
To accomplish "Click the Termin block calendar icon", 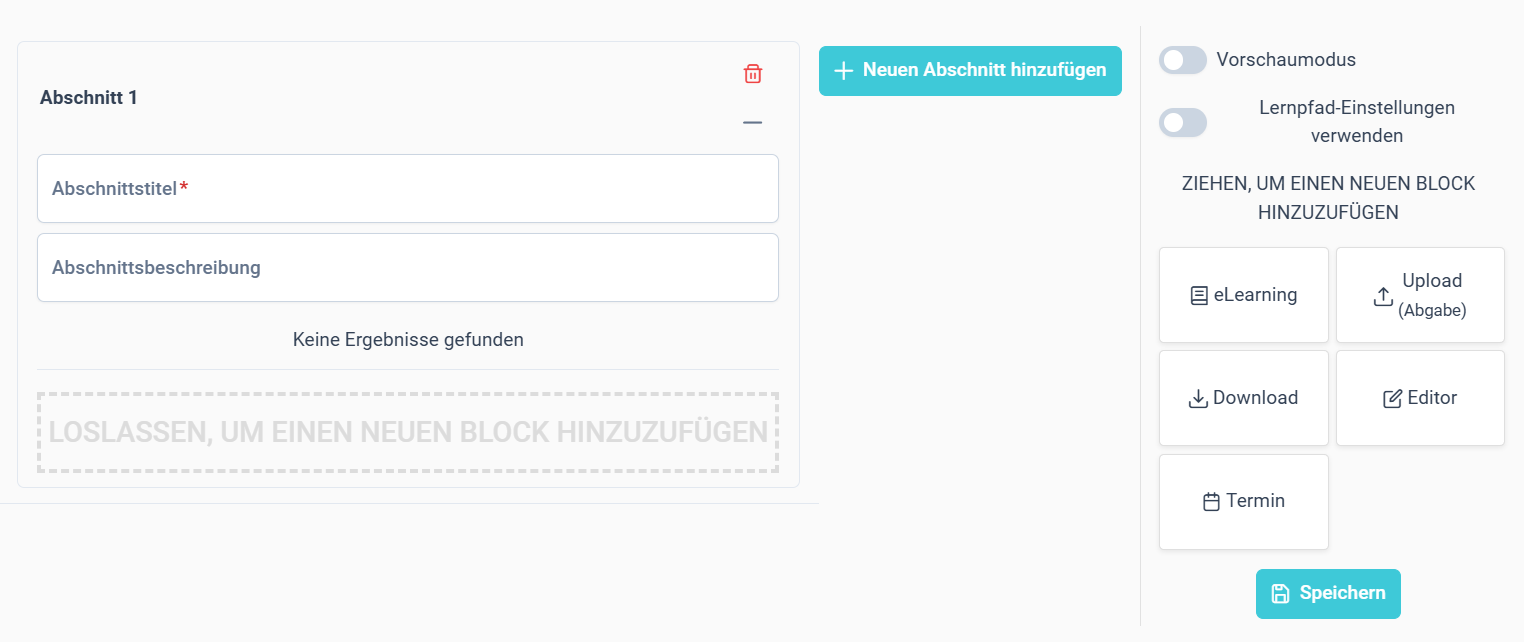I will [x=1211, y=502].
